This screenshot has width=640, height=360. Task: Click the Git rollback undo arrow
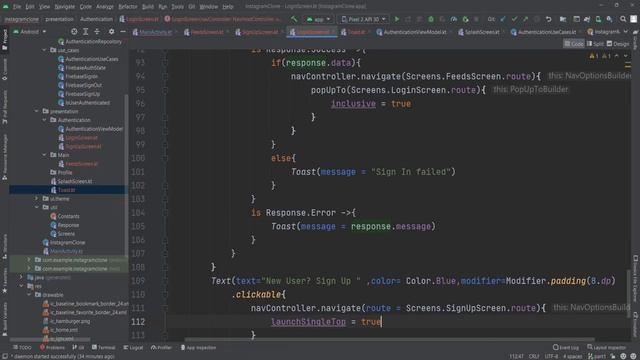pyautogui.click(x=549, y=19)
